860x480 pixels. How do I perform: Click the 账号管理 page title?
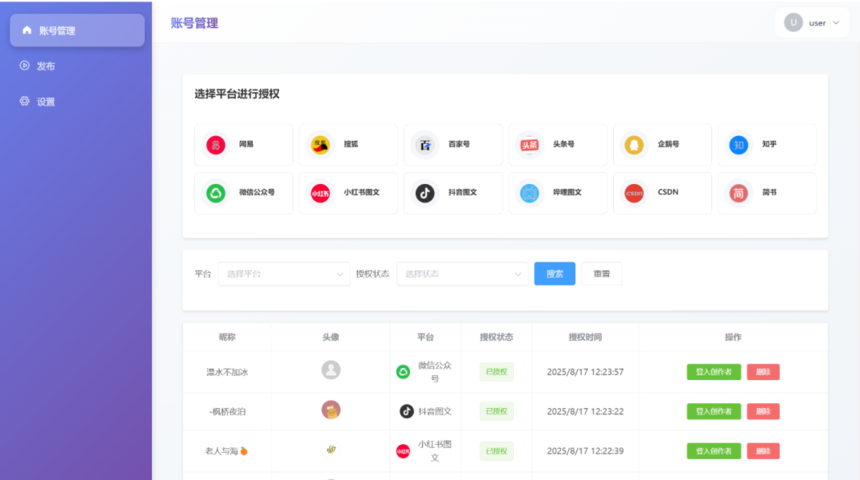coord(194,23)
